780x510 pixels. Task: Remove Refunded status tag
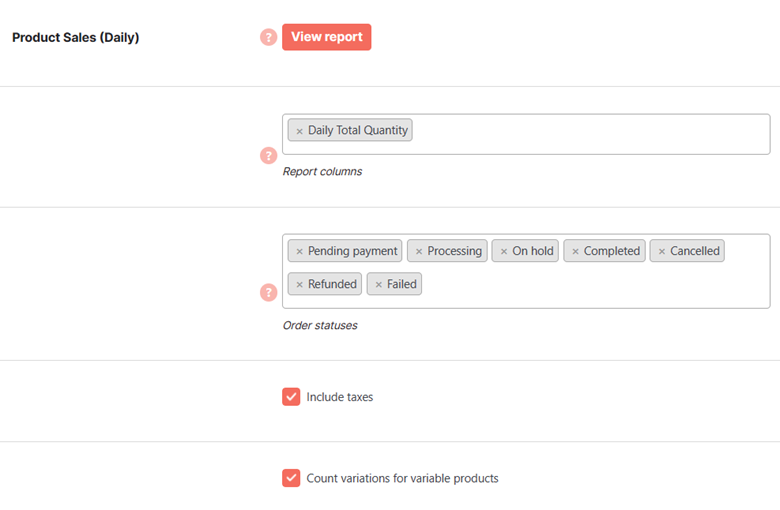click(x=299, y=285)
